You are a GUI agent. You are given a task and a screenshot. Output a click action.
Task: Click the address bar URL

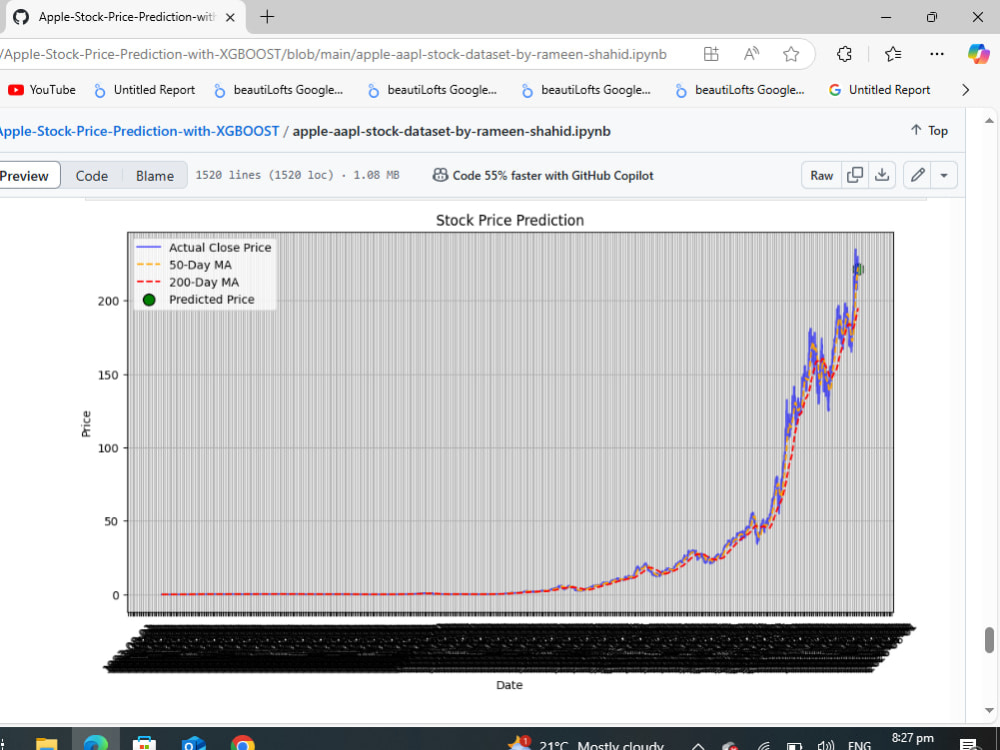coord(333,54)
